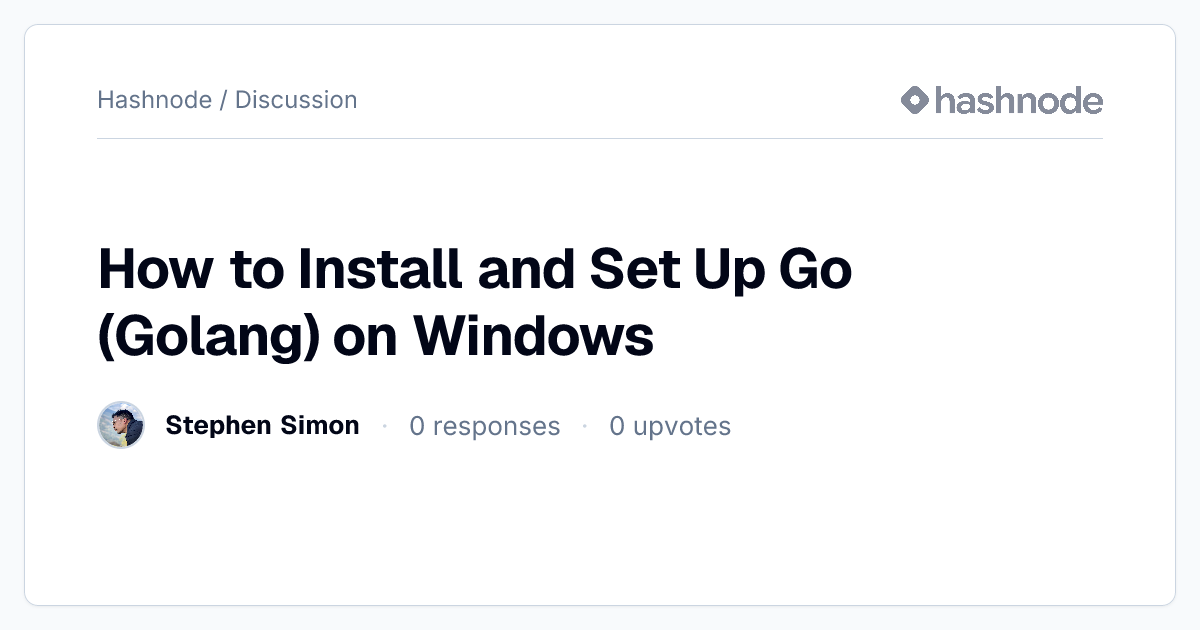Screen dimensions: 1200x630
Task: Open the Stephen Simon author name
Action: point(262,425)
